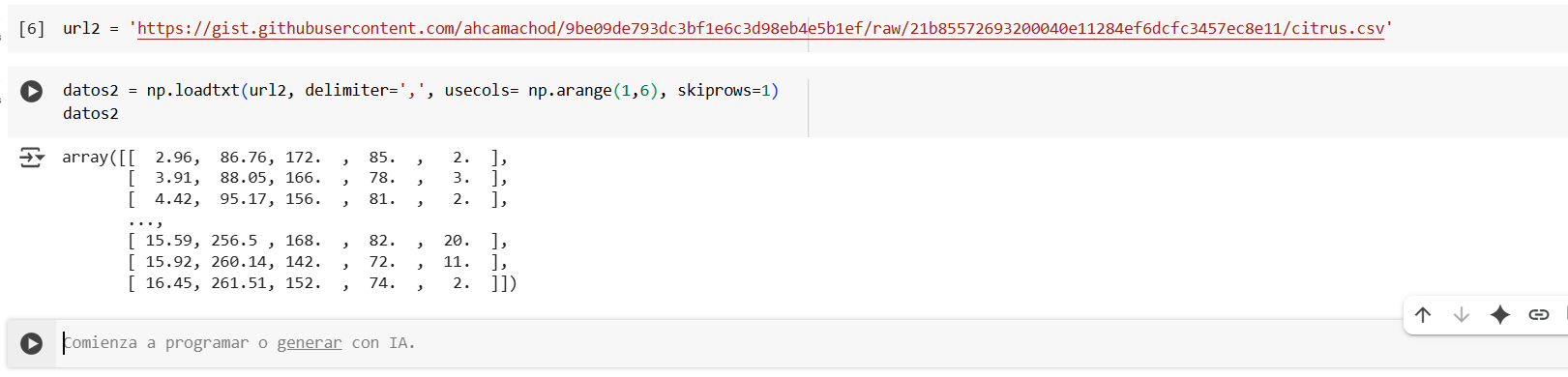Click the second line 'datos2' in cell

point(91,113)
